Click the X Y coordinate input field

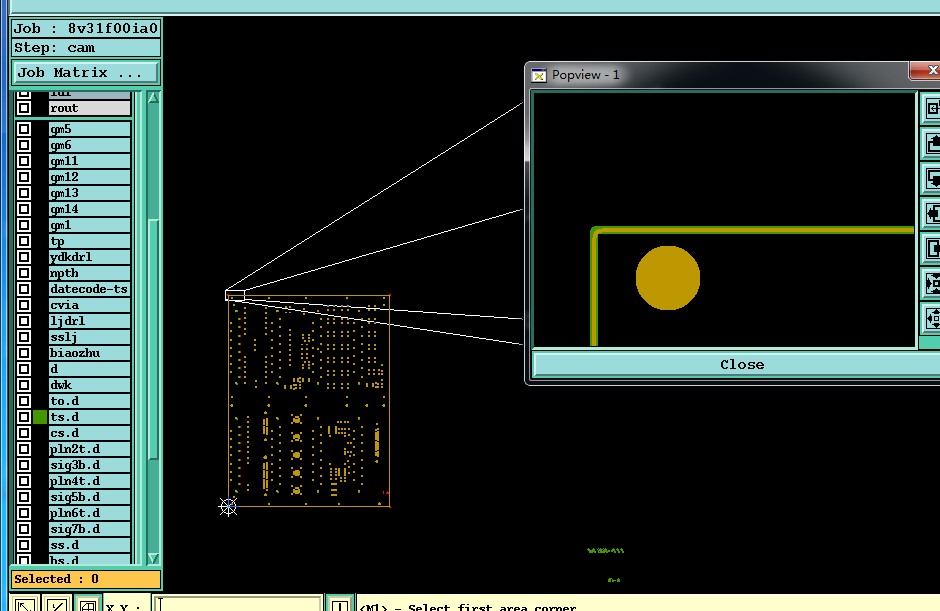[238, 603]
